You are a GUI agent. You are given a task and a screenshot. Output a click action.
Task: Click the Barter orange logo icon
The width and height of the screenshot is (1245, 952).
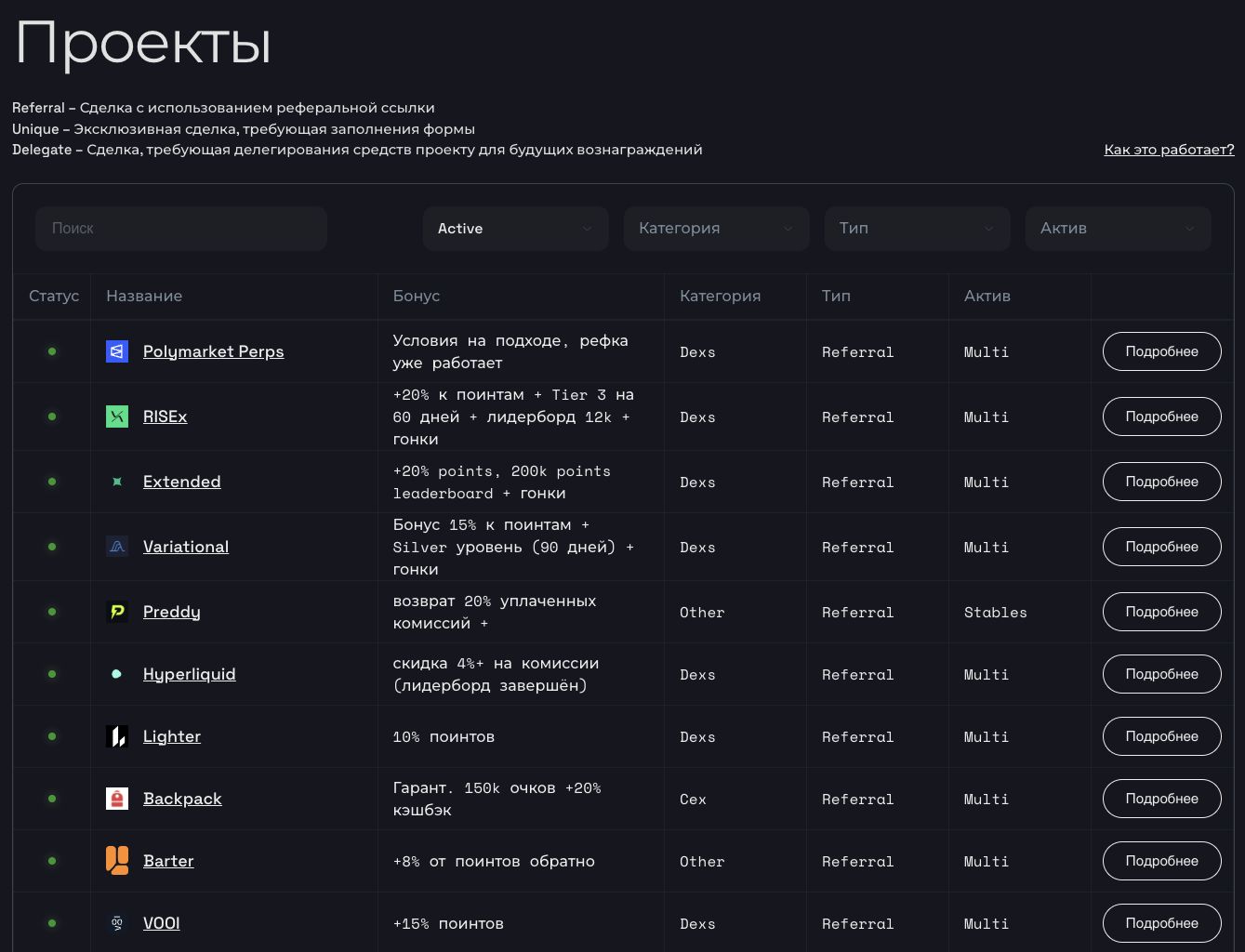point(117,861)
